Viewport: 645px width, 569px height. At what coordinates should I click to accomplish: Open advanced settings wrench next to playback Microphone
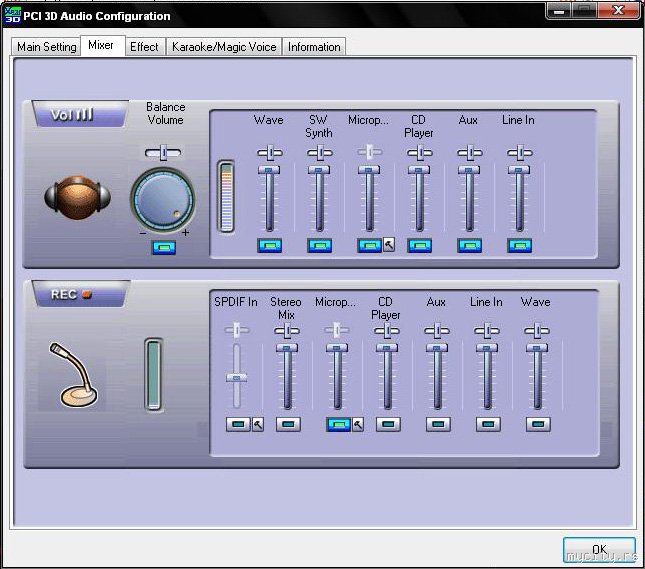pyautogui.click(x=389, y=244)
